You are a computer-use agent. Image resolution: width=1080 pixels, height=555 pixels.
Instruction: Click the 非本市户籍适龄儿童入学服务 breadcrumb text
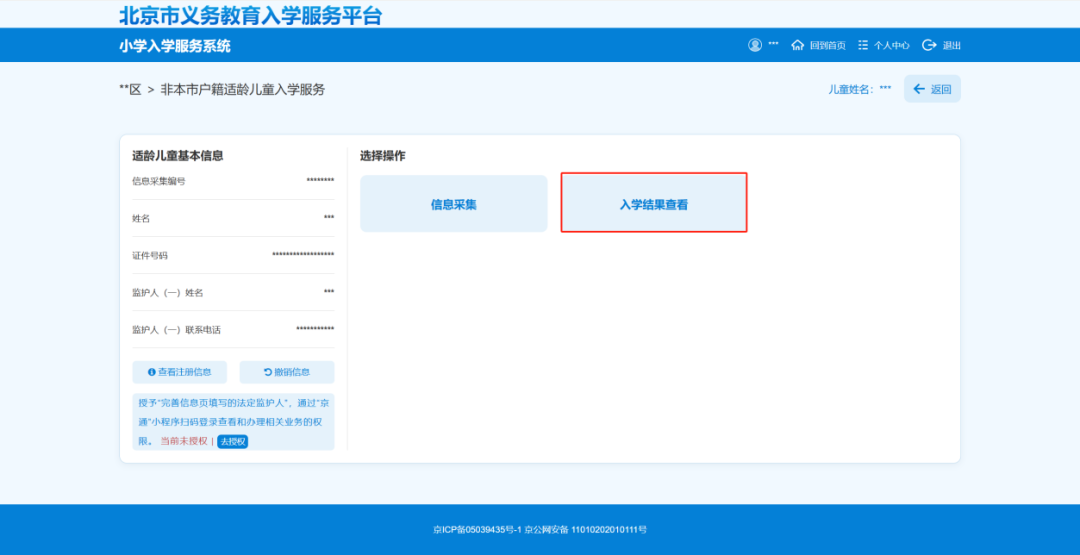click(x=243, y=90)
